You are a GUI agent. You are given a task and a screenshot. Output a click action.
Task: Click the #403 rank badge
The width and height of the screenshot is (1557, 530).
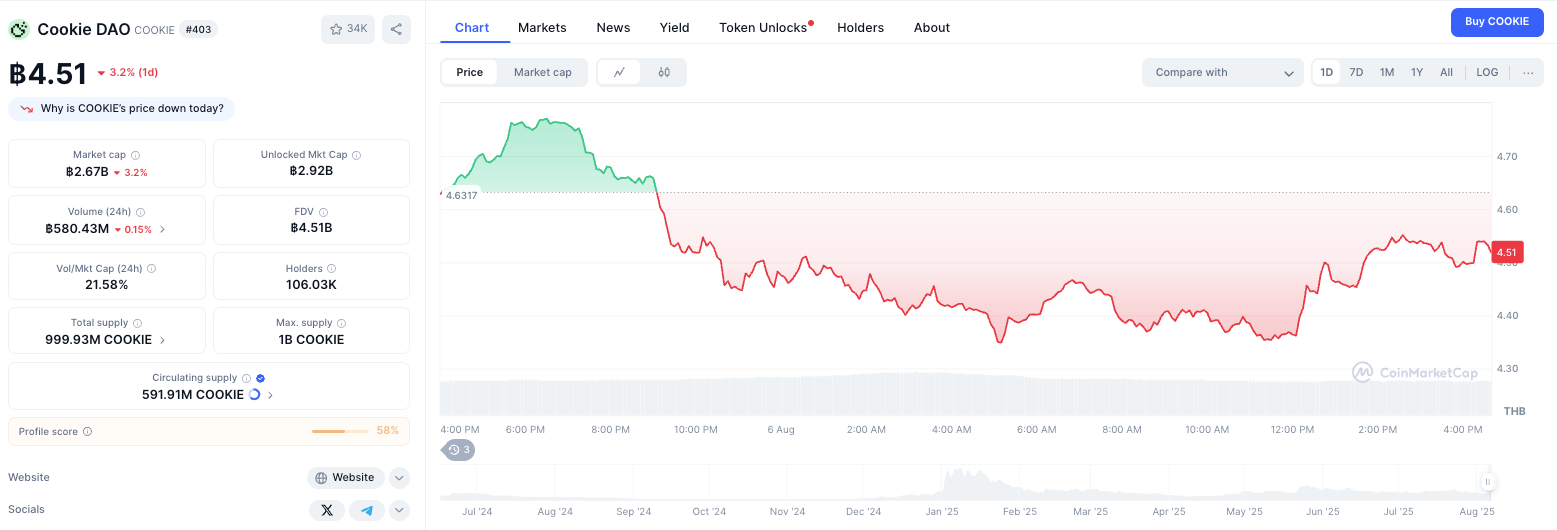click(199, 30)
